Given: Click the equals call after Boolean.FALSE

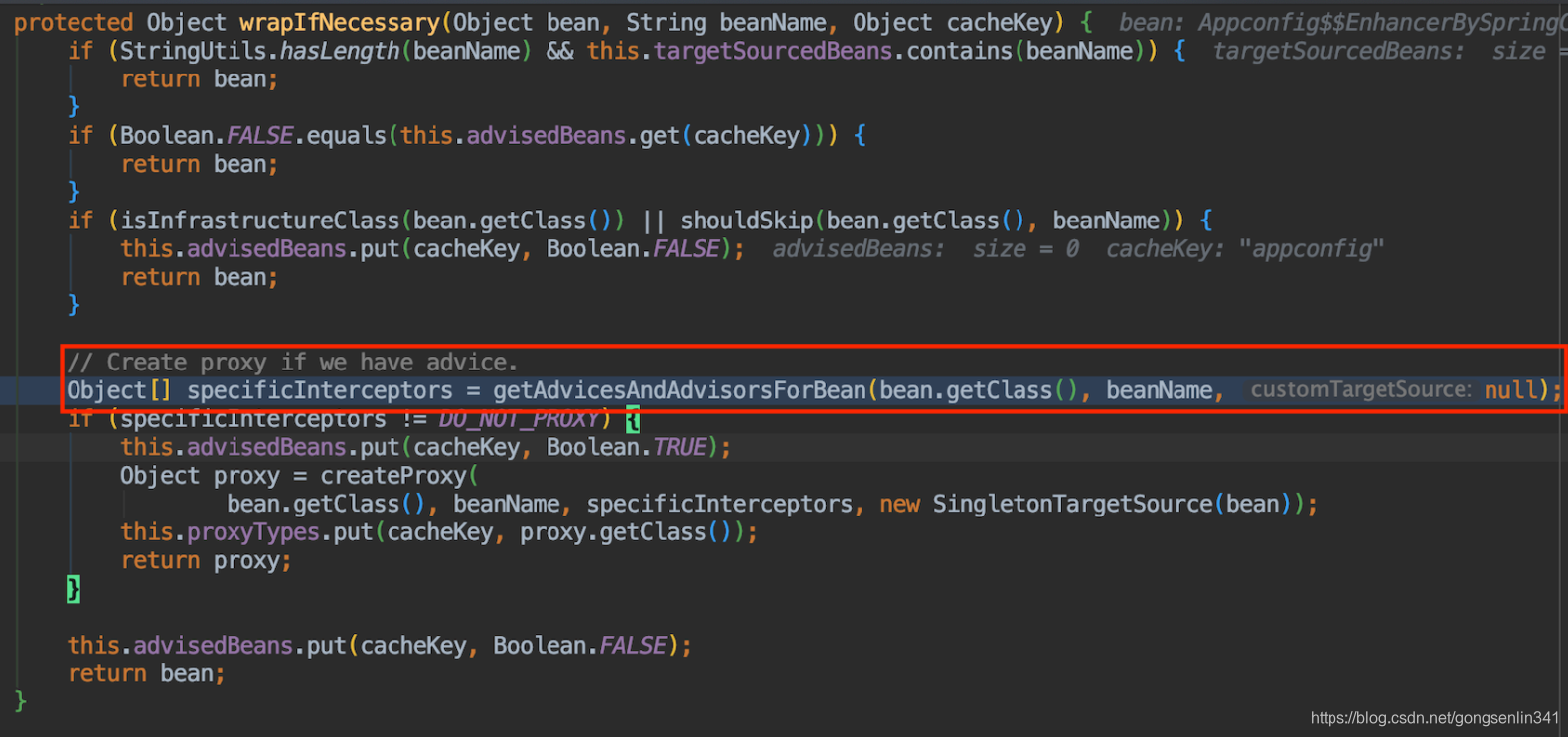Looking at the screenshot, I should click(x=346, y=135).
